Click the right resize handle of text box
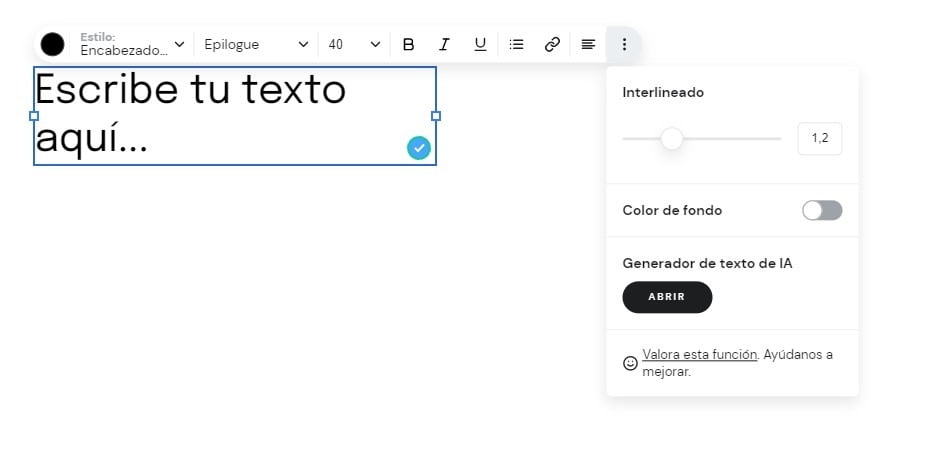The image size is (932, 453). click(x=436, y=116)
